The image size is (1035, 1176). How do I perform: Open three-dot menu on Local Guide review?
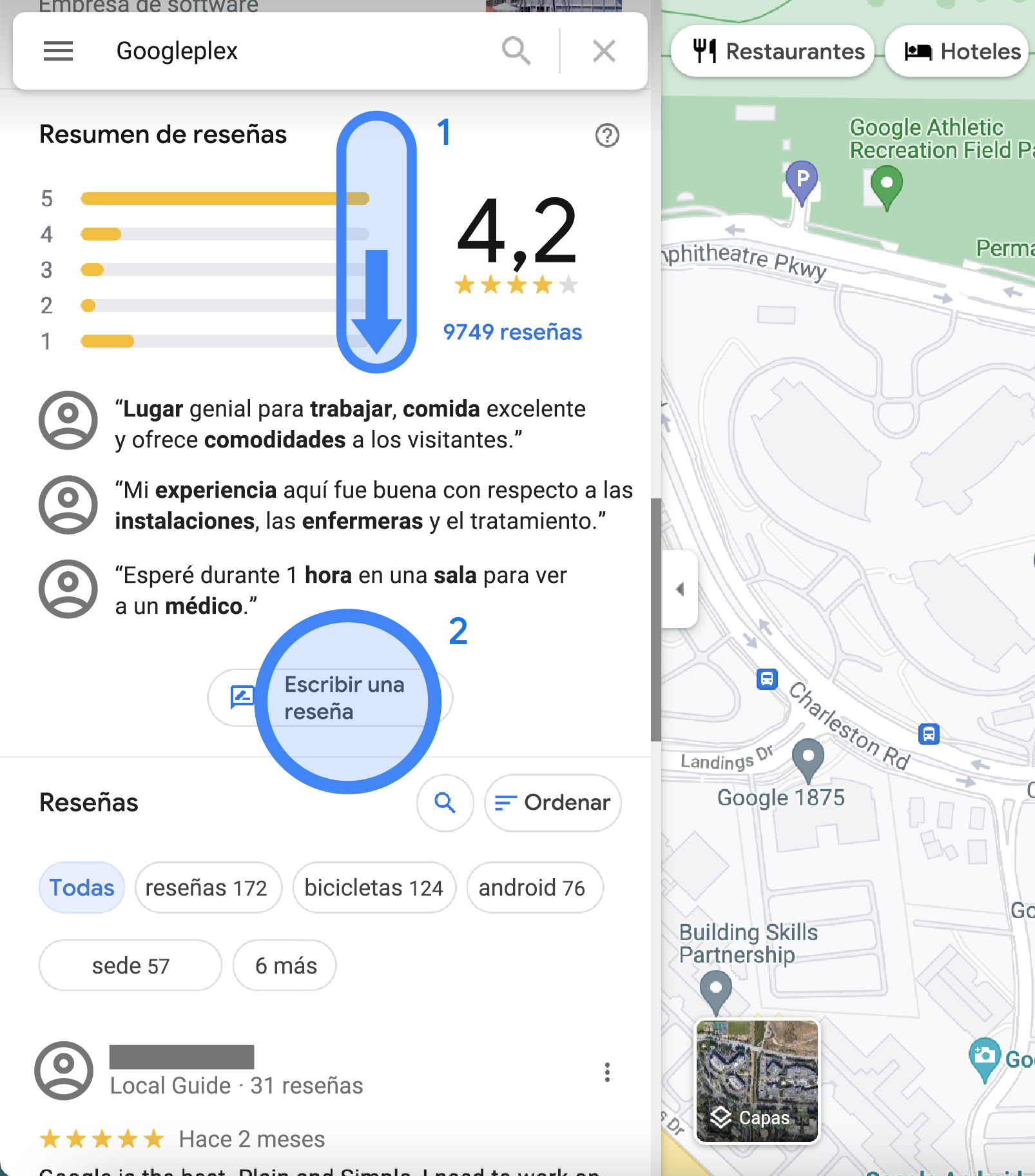click(x=607, y=1072)
